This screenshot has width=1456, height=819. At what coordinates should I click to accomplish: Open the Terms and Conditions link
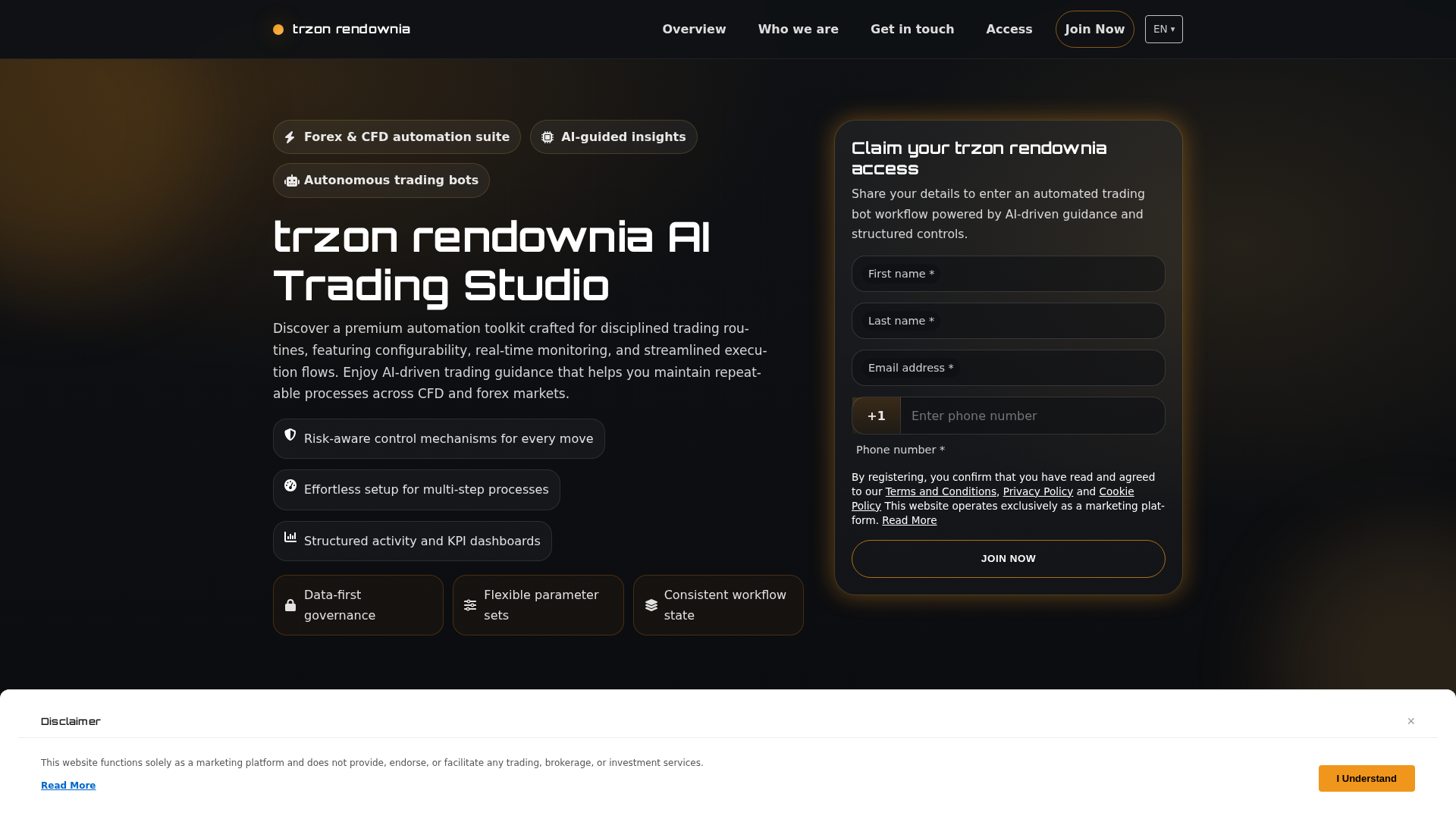tap(940, 491)
